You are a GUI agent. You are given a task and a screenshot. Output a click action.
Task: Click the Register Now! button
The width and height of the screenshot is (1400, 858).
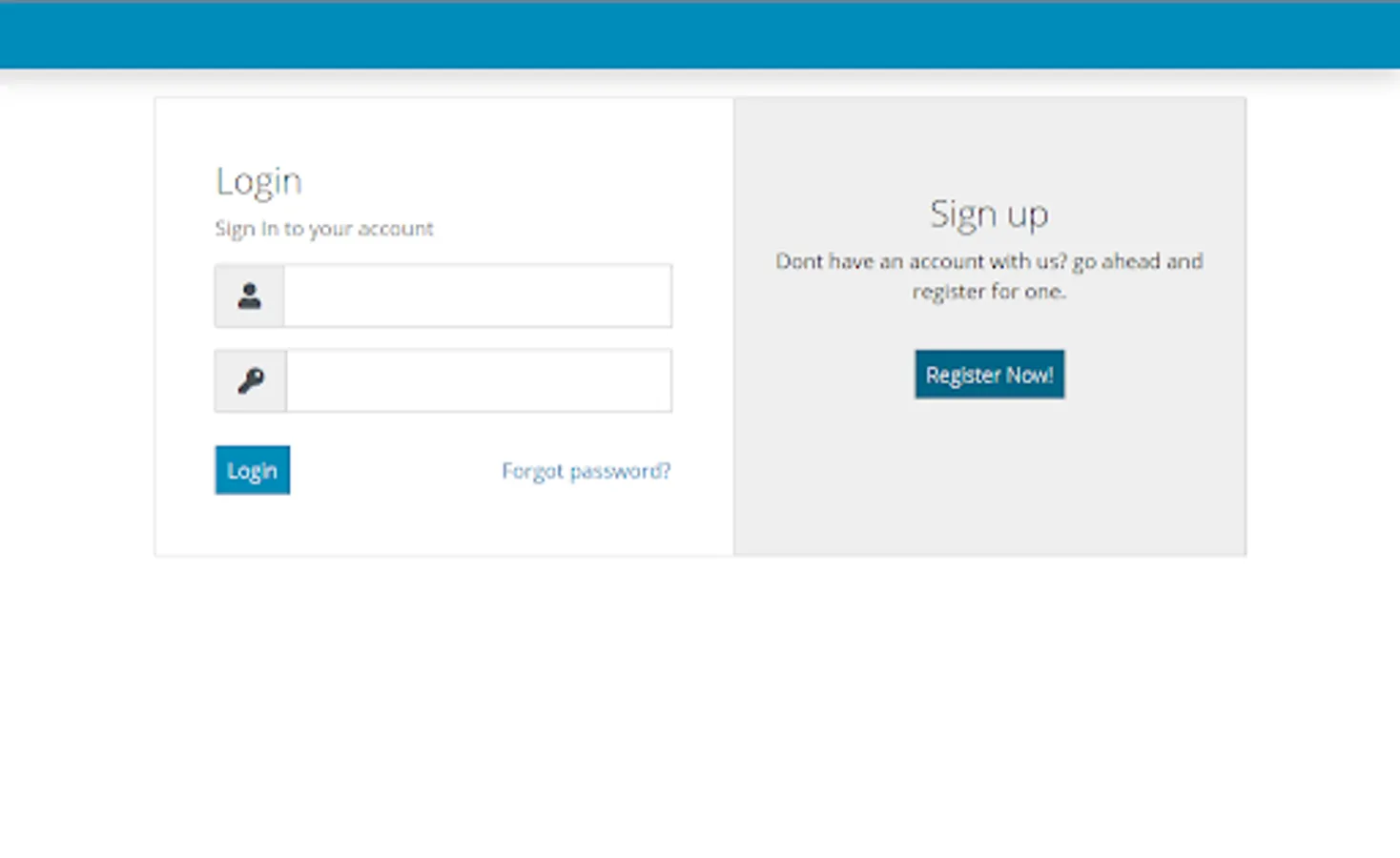point(990,375)
